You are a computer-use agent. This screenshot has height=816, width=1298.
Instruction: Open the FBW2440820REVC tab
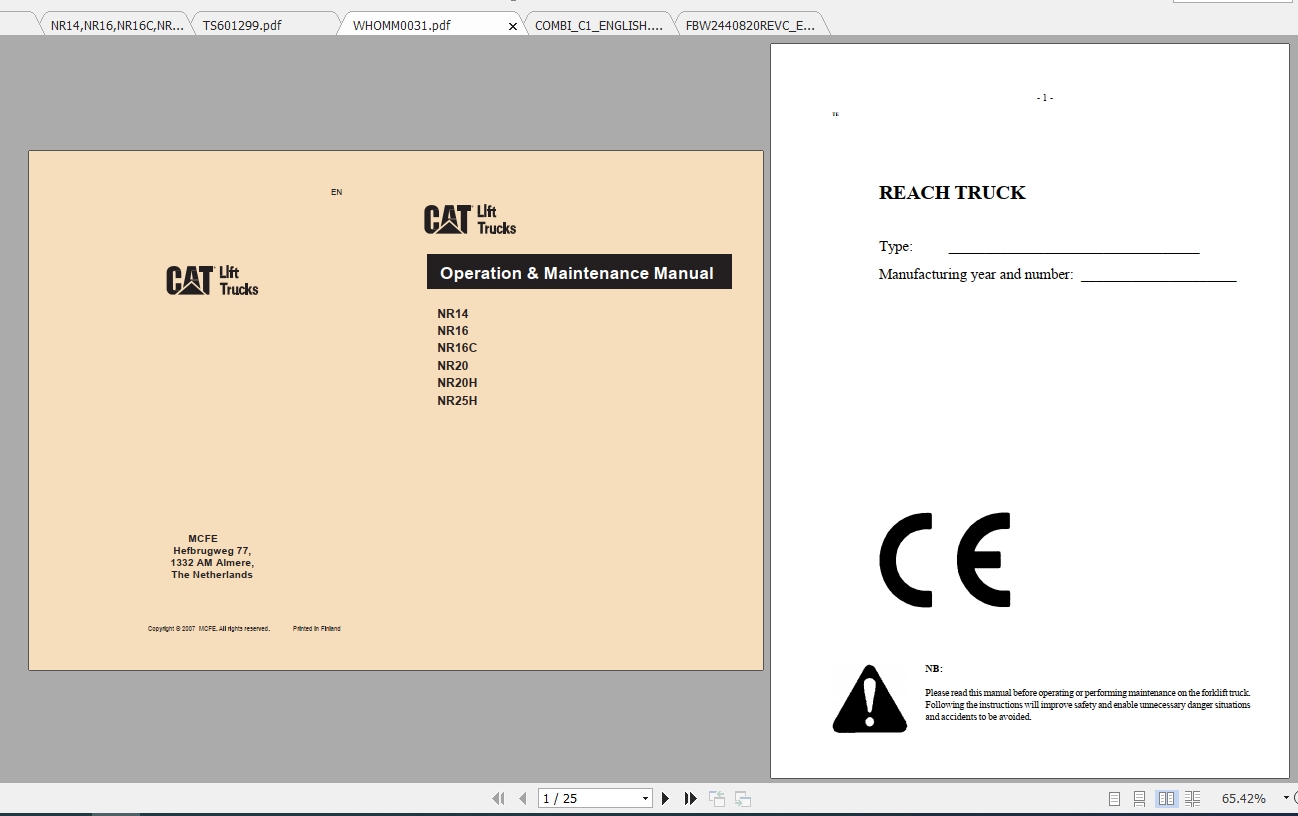[x=750, y=25]
